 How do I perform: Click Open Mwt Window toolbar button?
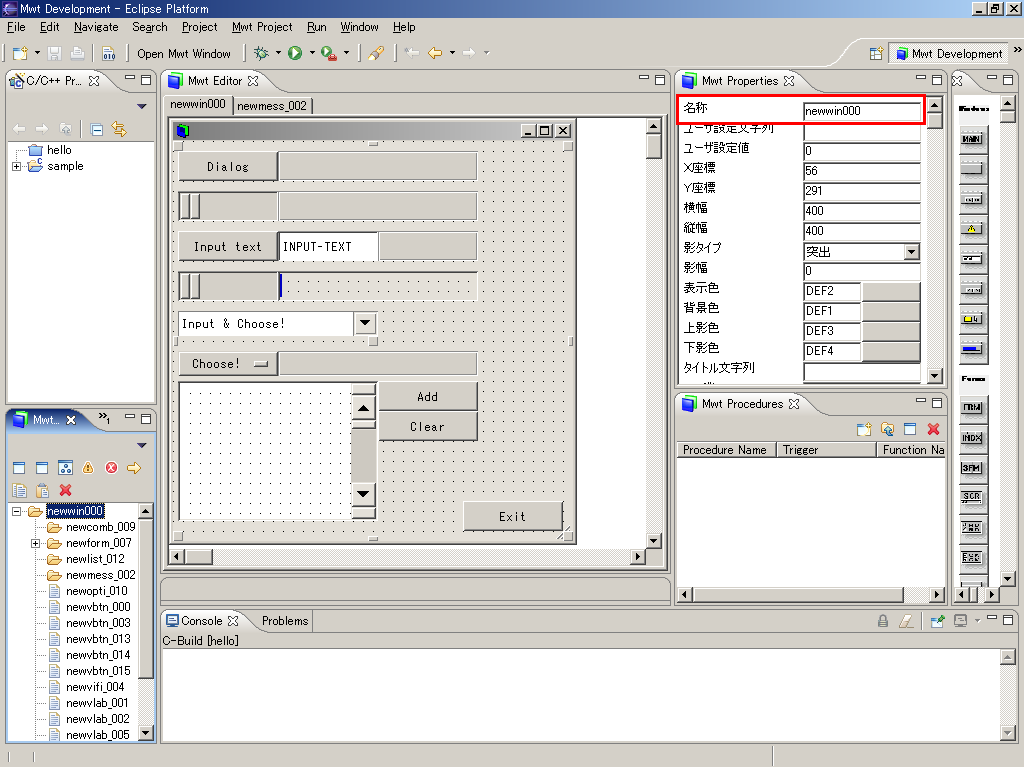(x=184, y=54)
